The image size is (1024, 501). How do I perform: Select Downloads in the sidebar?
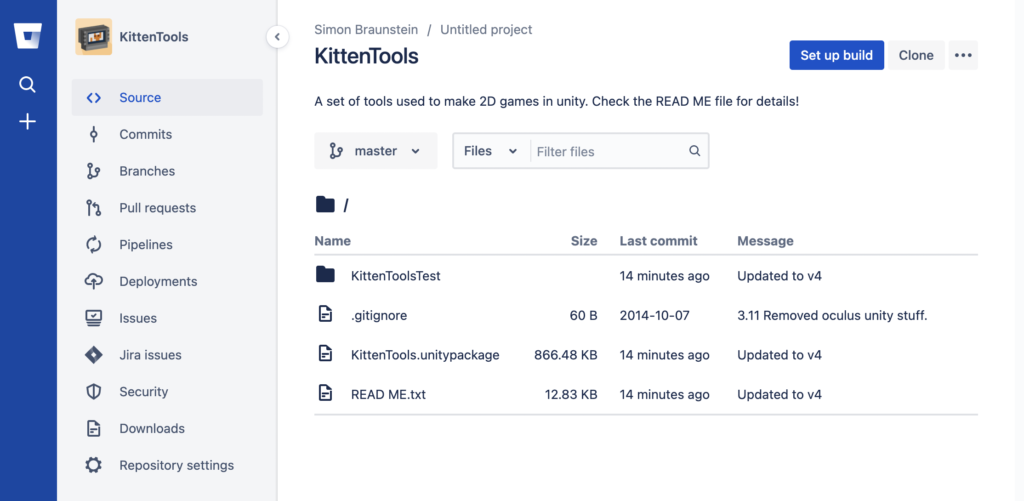167,429
